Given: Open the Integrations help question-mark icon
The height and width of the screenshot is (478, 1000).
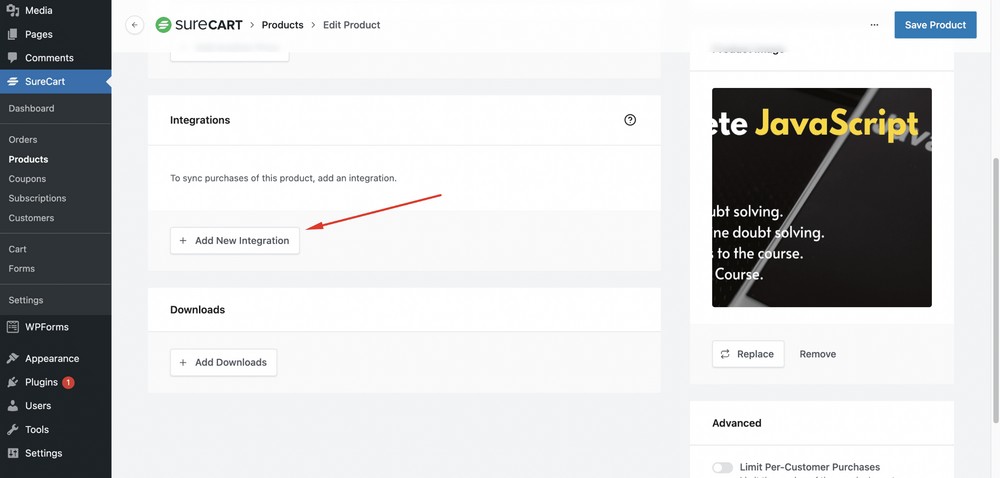Looking at the screenshot, I should click(x=630, y=120).
